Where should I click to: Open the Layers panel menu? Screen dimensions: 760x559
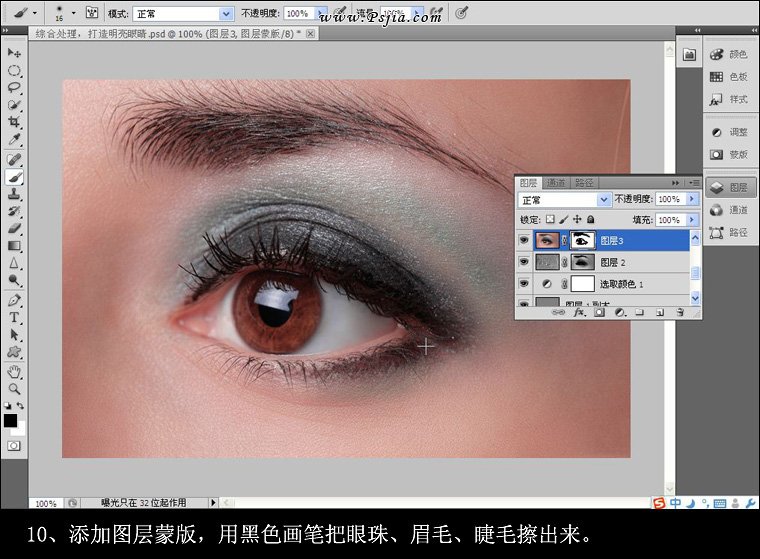point(694,183)
